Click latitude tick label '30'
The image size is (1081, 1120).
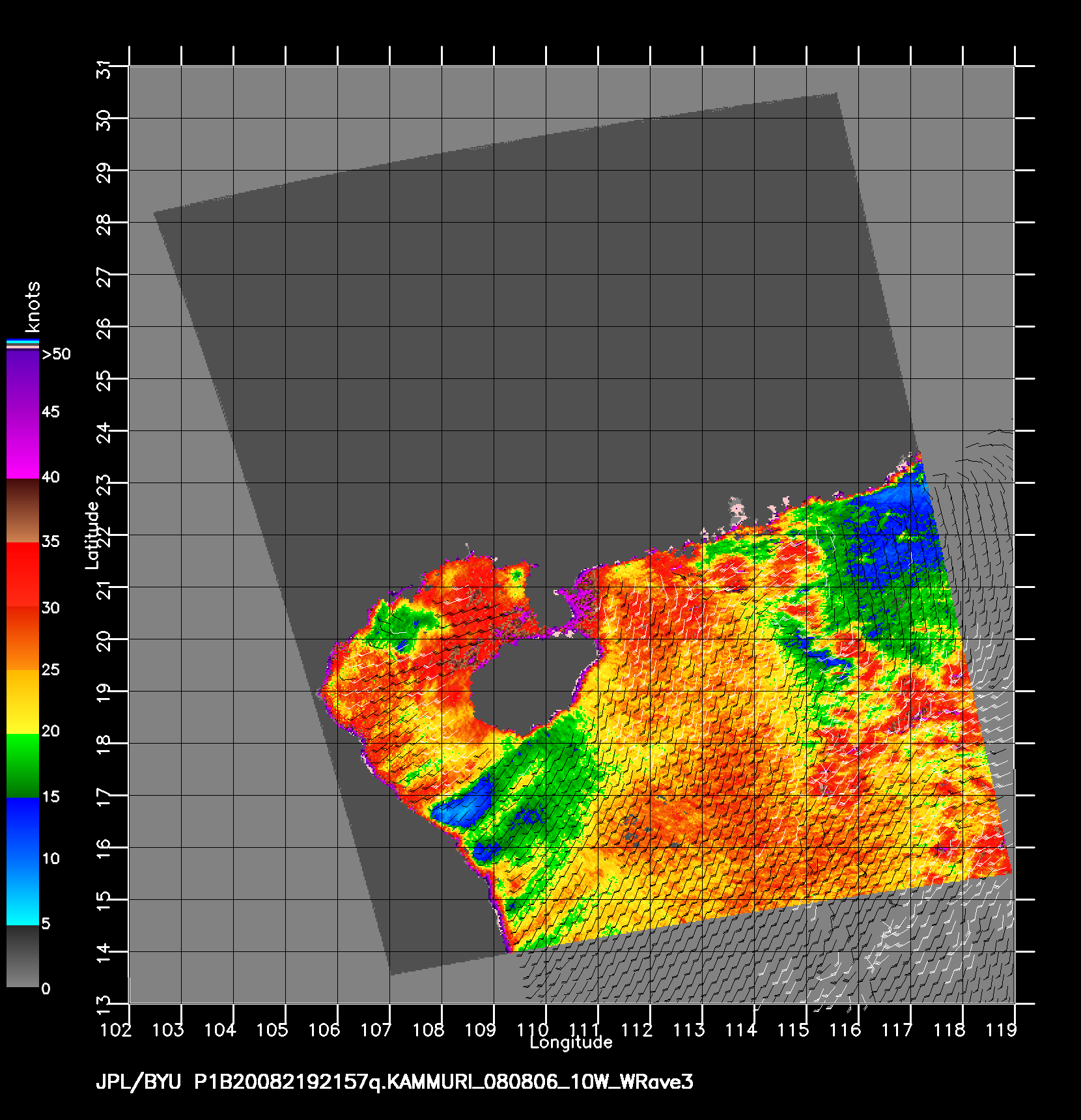[104, 121]
